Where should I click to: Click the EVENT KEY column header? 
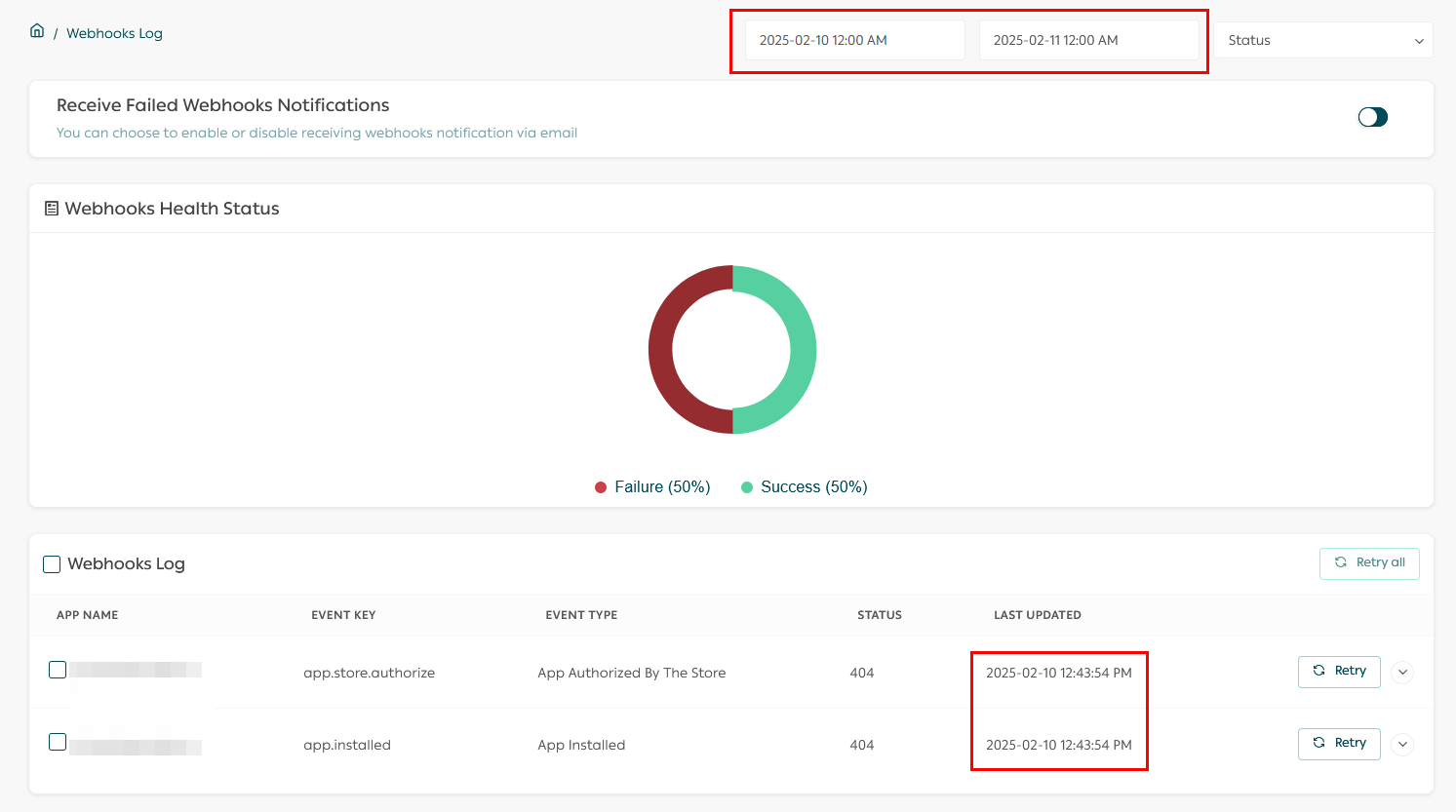click(x=343, y=615)
